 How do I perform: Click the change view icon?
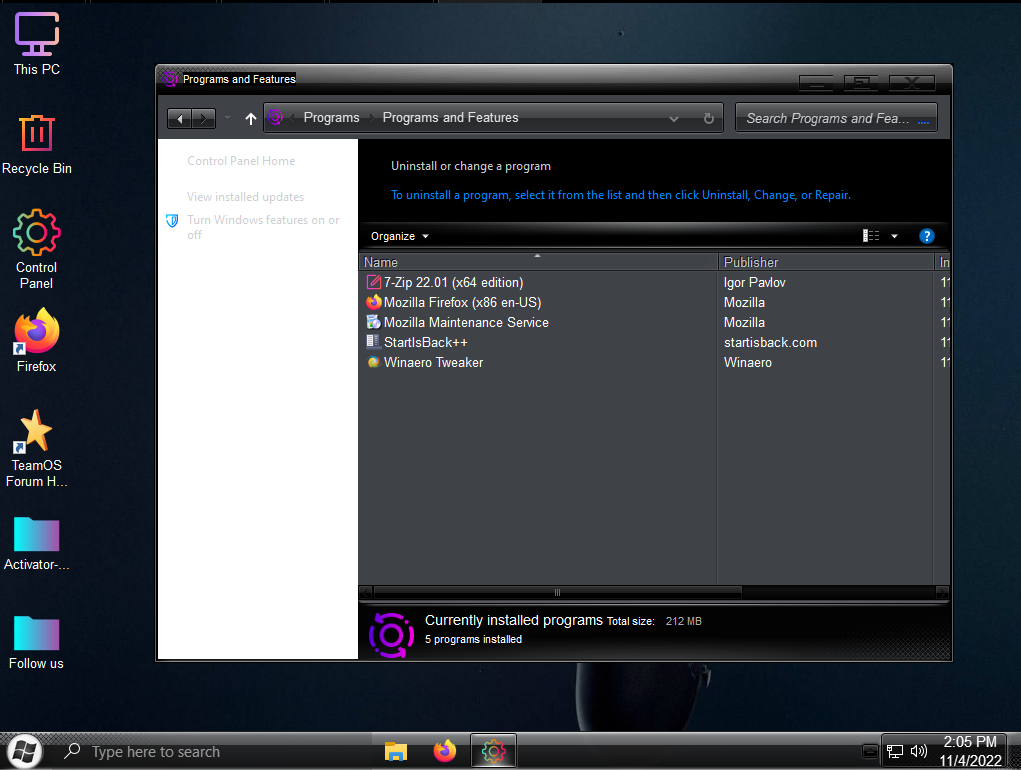(871, 236)
